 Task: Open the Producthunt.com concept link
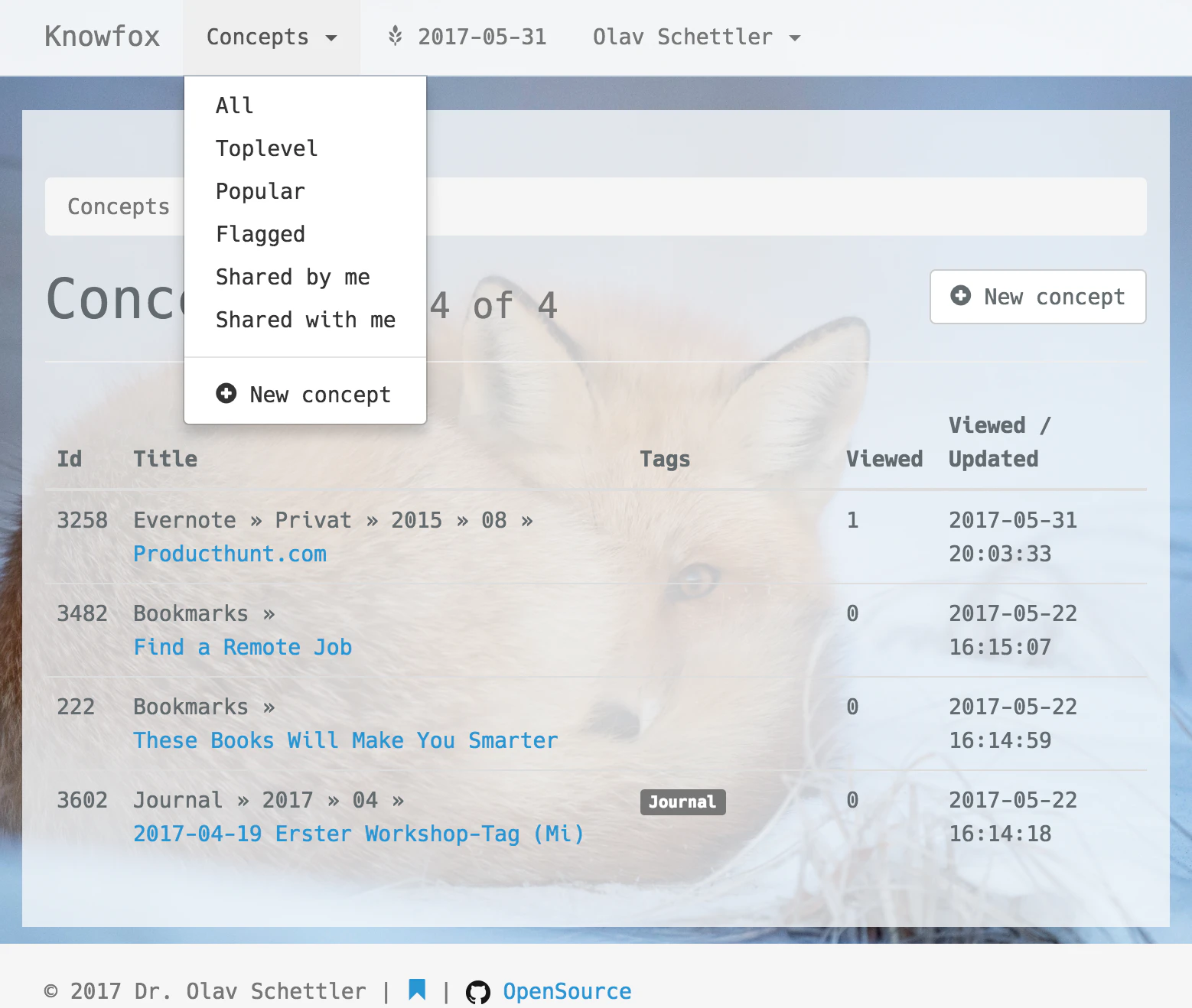pyautogui.click(x=230, y=554)
